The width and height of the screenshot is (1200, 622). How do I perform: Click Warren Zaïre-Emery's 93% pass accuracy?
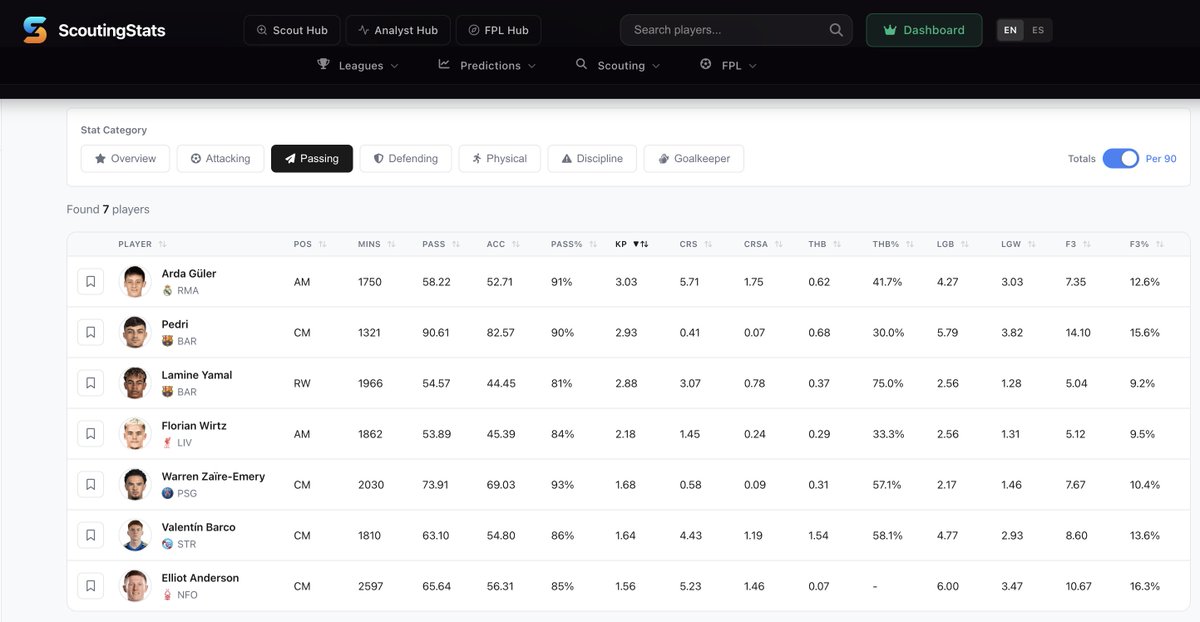(562, 485)
